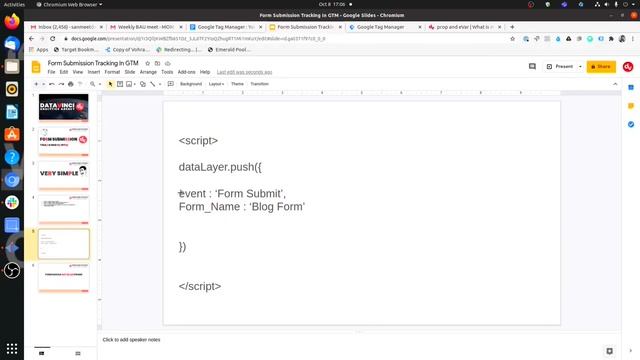The image size is (640, 360).
Task: Click the Undo arrow in toolbar
Action: coord(52,84)
